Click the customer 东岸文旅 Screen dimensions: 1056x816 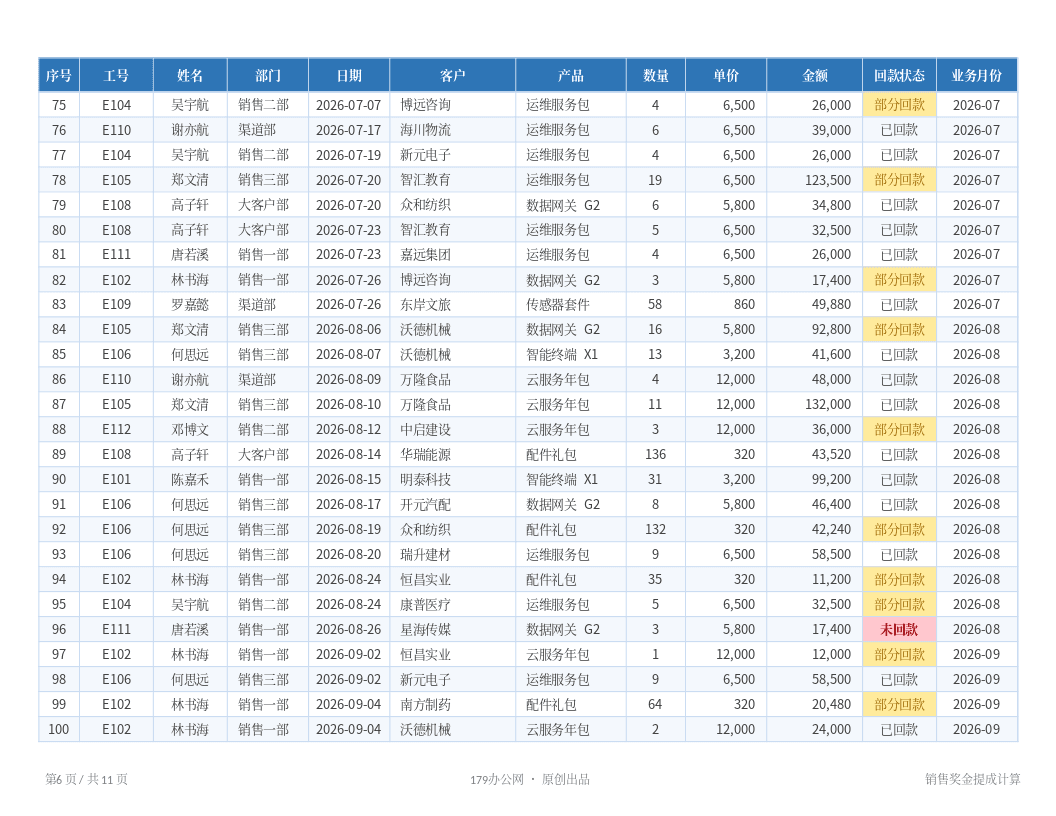(426, 305)
